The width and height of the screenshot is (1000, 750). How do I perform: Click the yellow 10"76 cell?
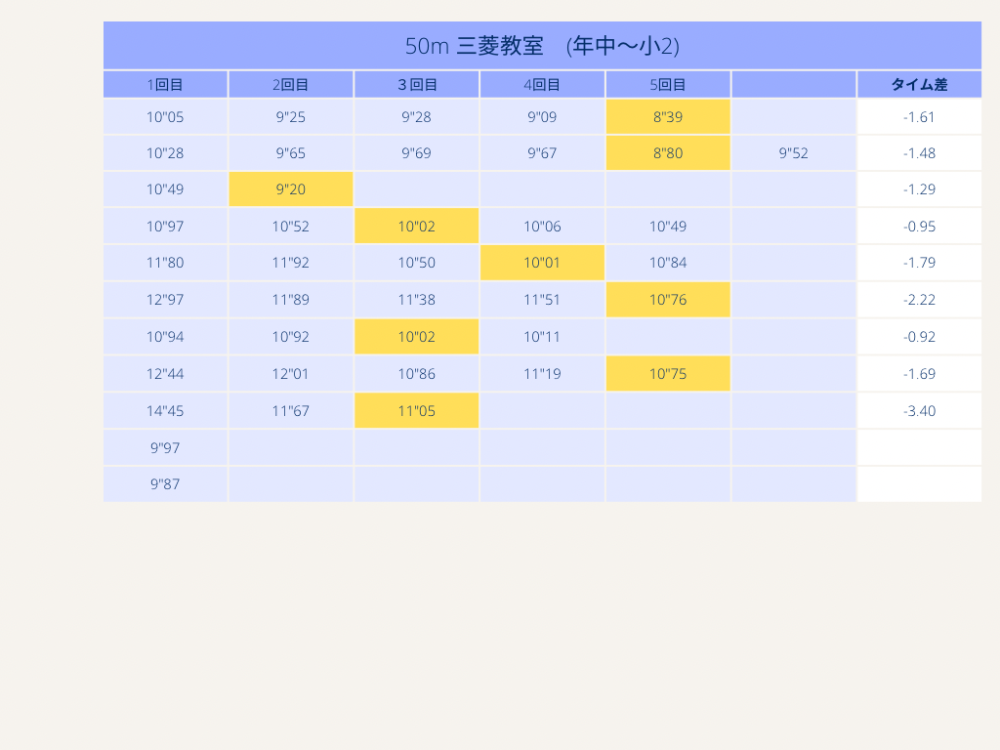click(668, 300)
